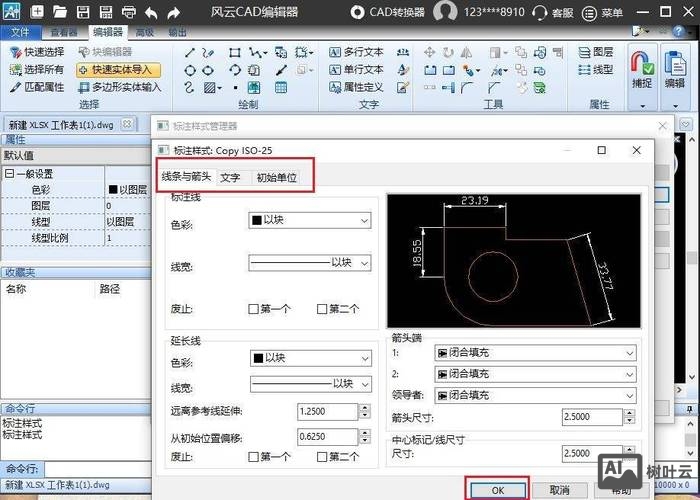The image size is (700, 500).
Task: Click 快速实体导入 quick entity import
Action: click(118, 70)
